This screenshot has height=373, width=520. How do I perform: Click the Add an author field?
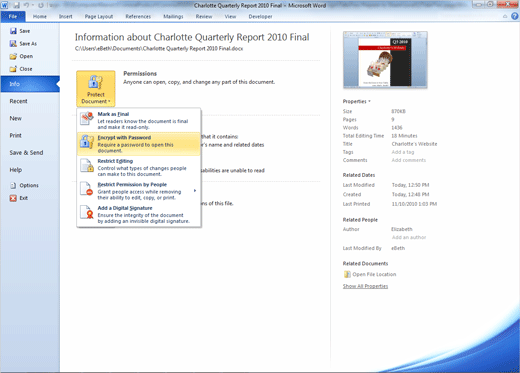409,237
